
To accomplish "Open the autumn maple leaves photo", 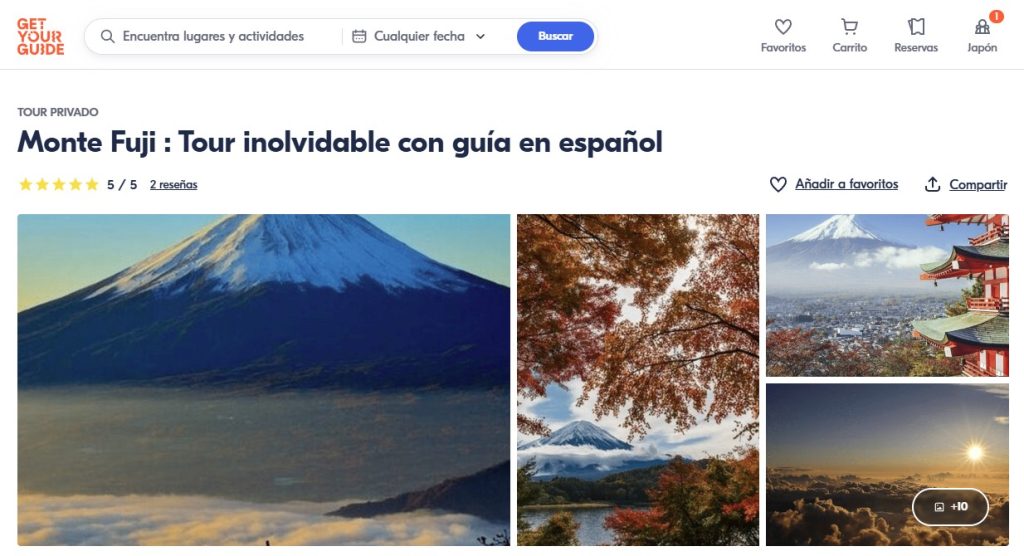I will (638, 380).
